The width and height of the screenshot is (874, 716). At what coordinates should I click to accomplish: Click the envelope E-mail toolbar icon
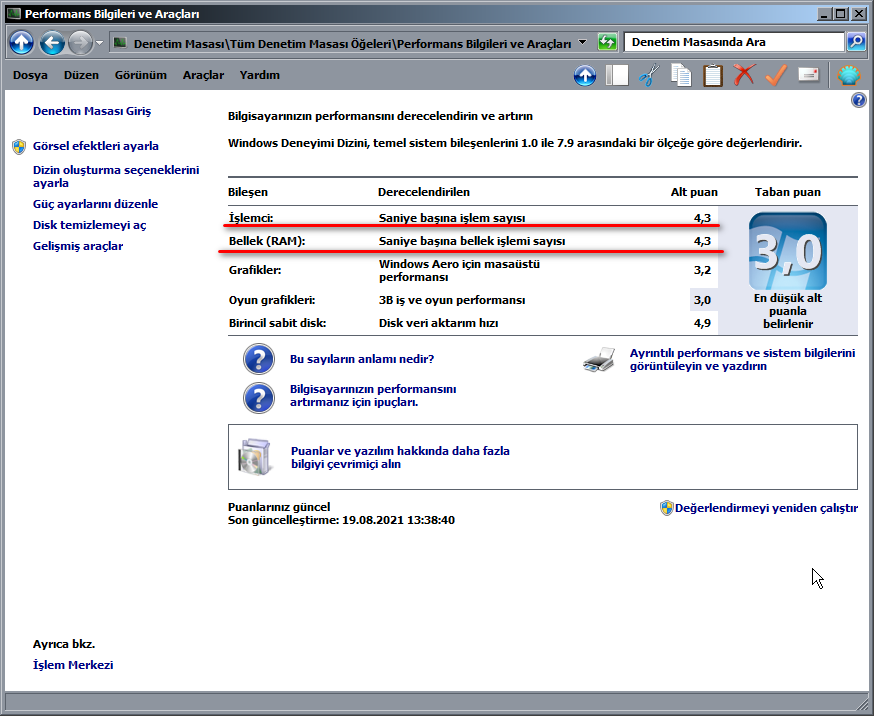(x=808, y=75)
